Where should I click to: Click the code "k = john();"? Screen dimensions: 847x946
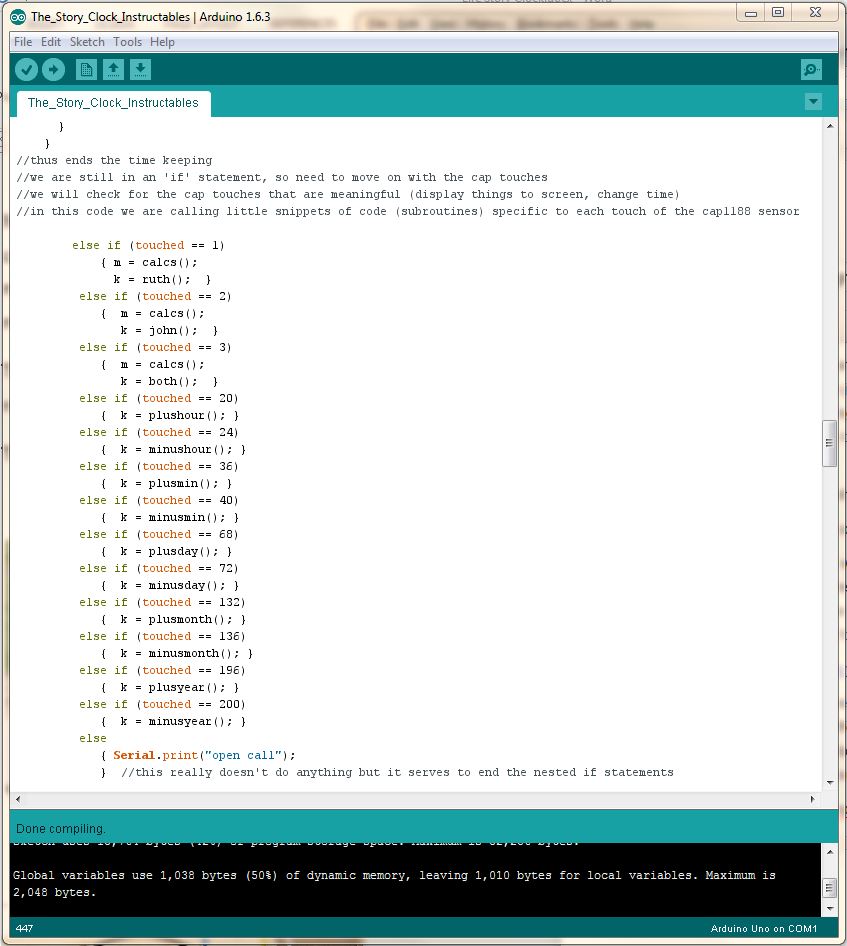click(159, 331)
